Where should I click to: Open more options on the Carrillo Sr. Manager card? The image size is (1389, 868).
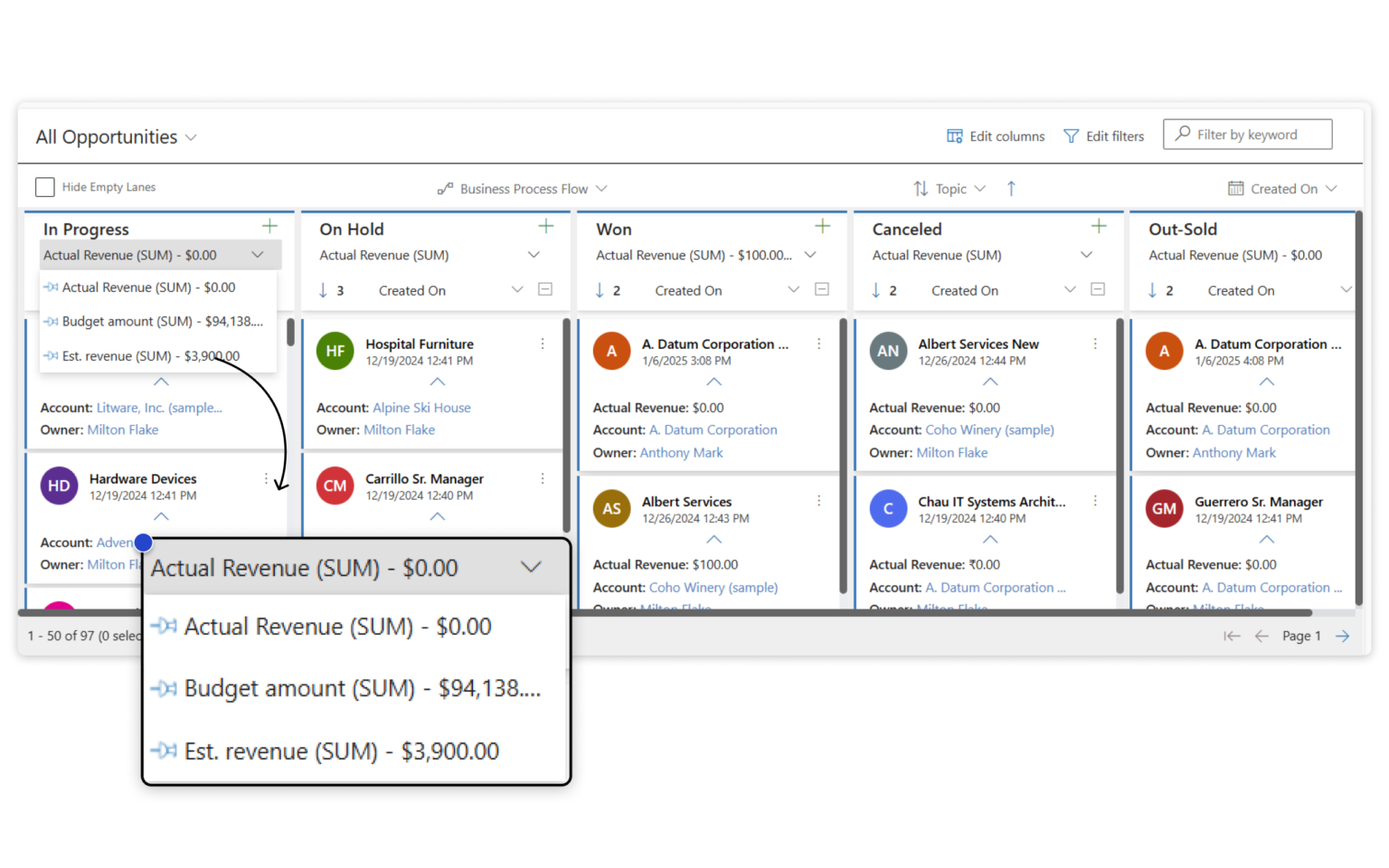pyautogui.click(x=543, y=478)
